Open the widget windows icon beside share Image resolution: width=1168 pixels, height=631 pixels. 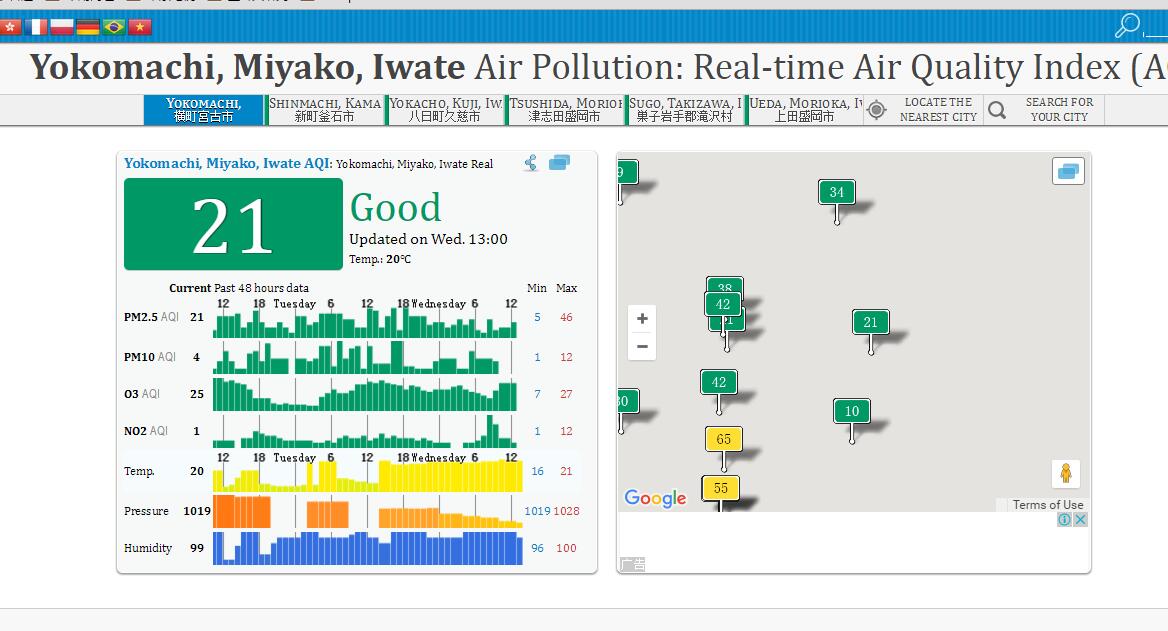[559, 162]
